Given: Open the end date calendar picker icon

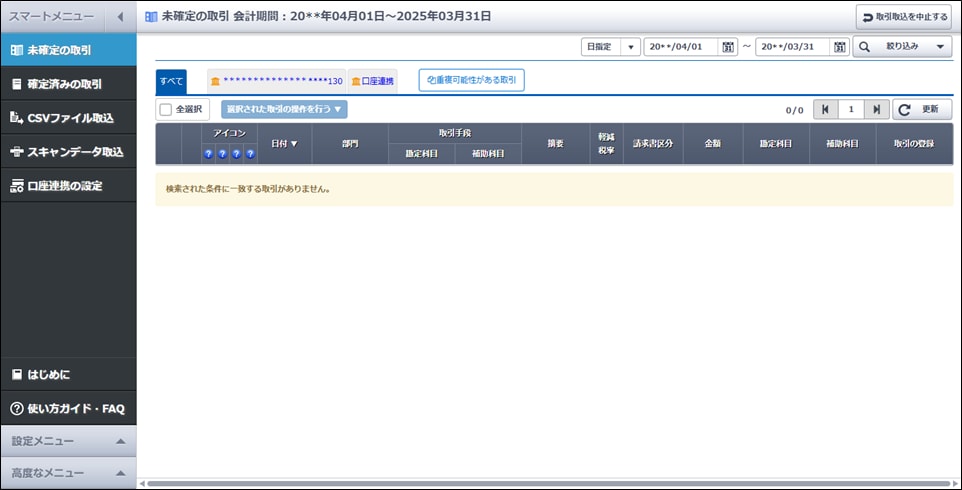Looking at the screenshot, I should click(839, 47).
